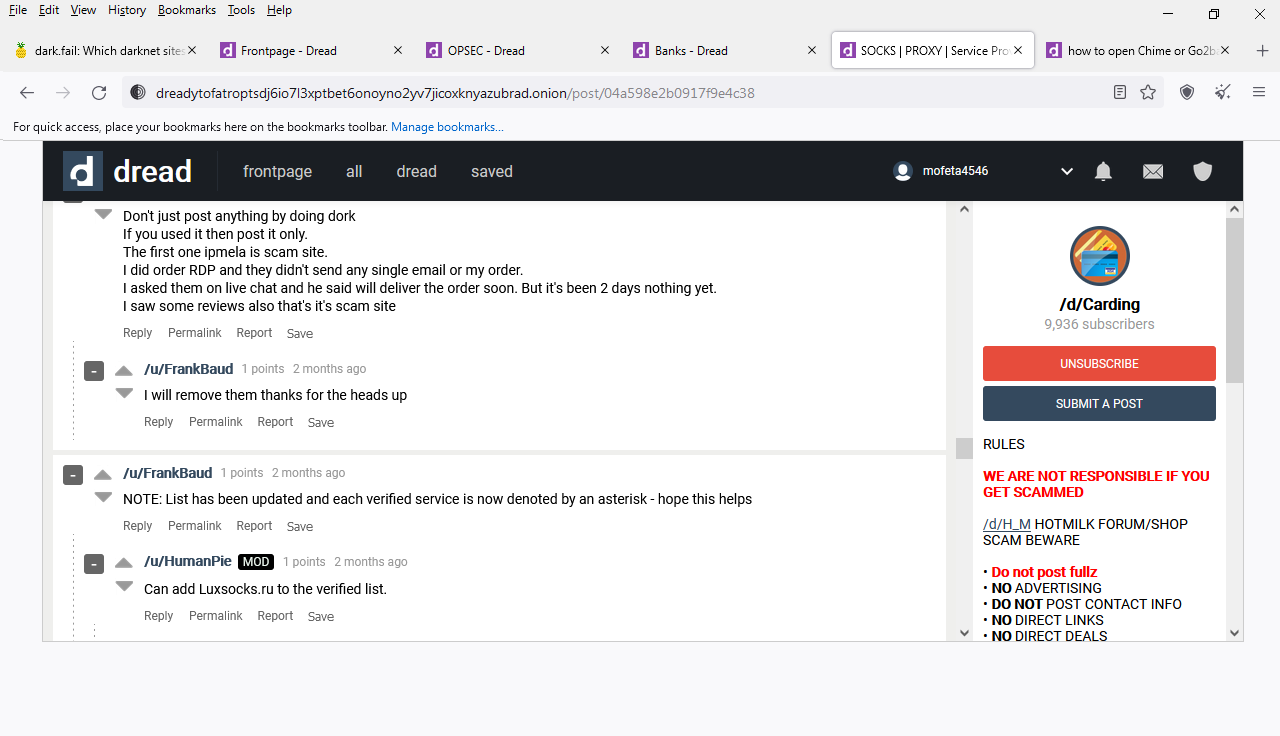
Task: Open the 'saved' nav link
Action: pos(492,172)
